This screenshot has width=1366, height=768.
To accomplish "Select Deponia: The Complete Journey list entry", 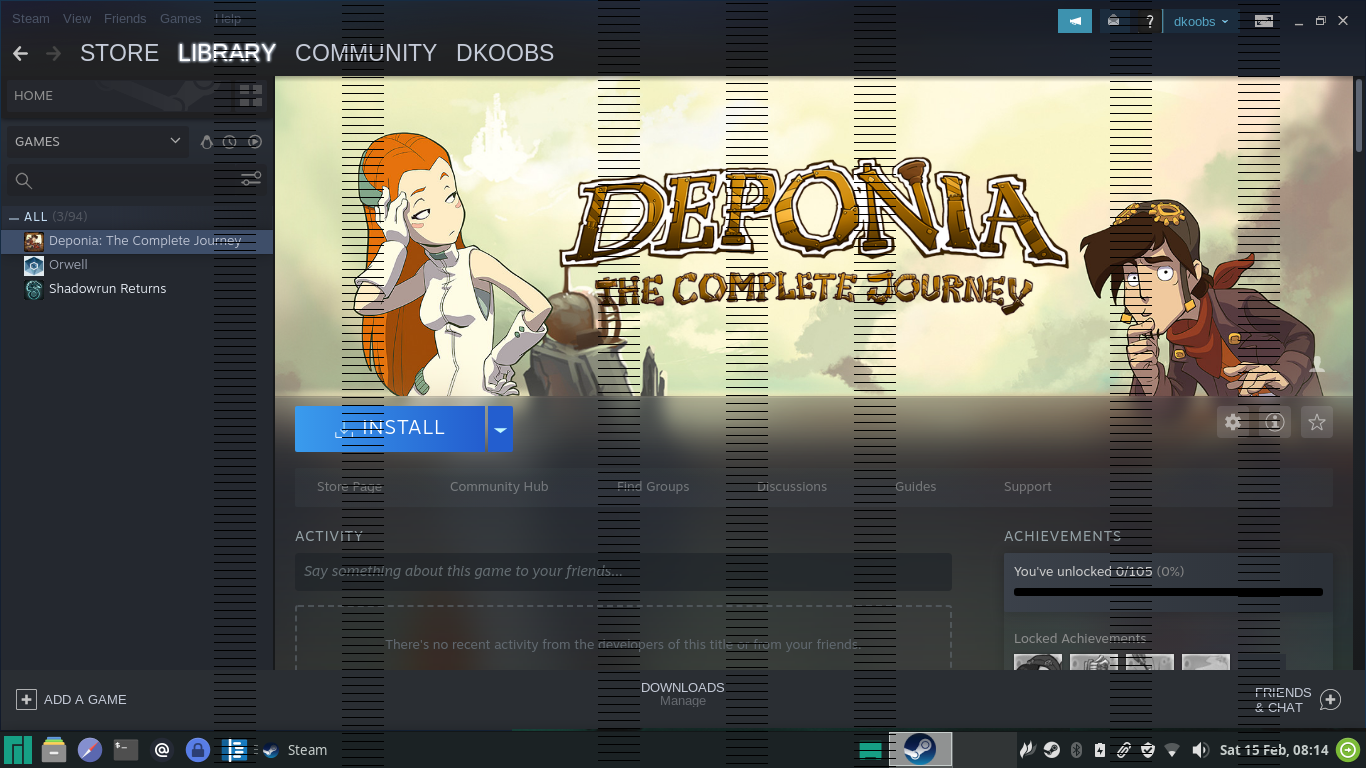I will [136, 241].
